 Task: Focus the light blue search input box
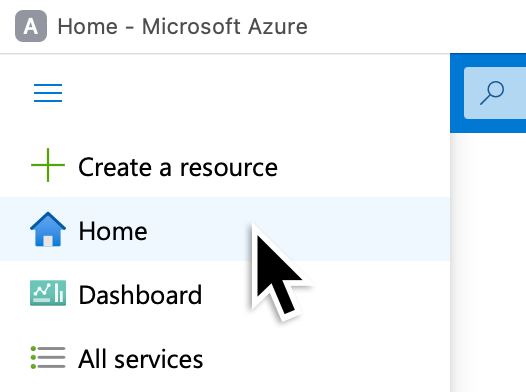[495, 93]
